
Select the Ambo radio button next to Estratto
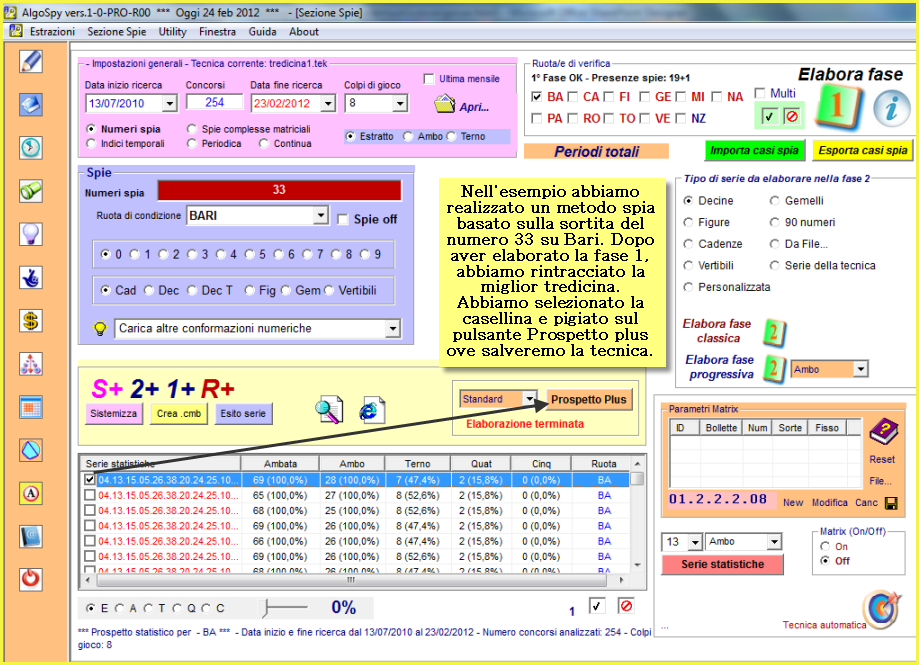[408, 137]
